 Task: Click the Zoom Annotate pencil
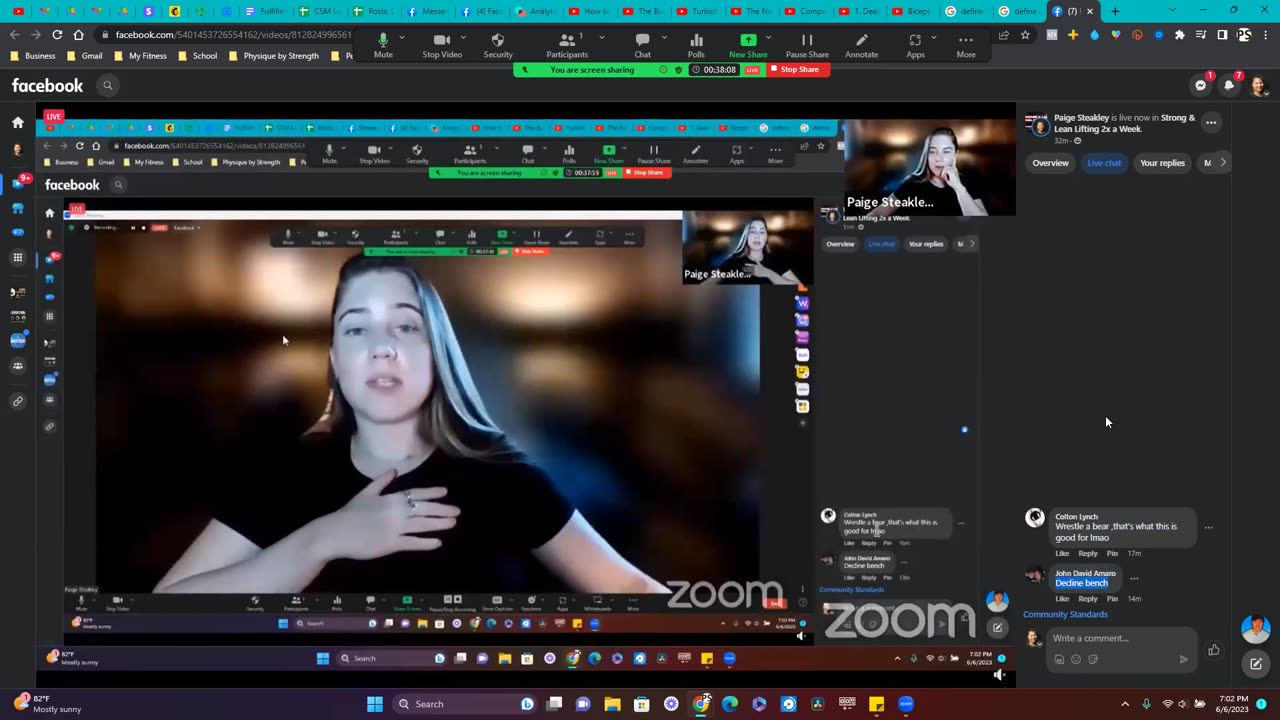(x=861, y=45)
